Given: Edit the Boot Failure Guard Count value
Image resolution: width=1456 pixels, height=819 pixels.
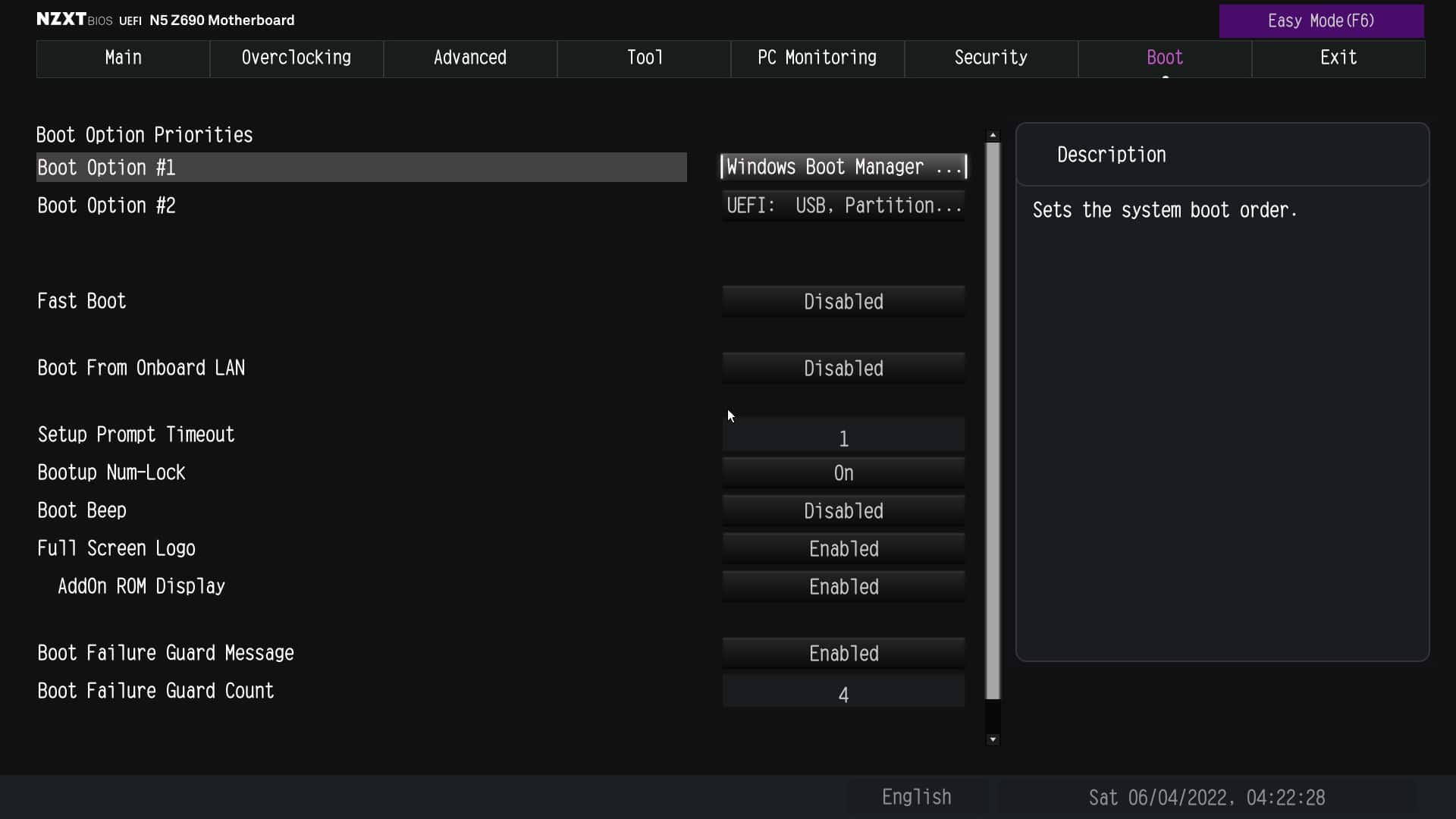Looking at the screenshot, I should tap(843, 692).
